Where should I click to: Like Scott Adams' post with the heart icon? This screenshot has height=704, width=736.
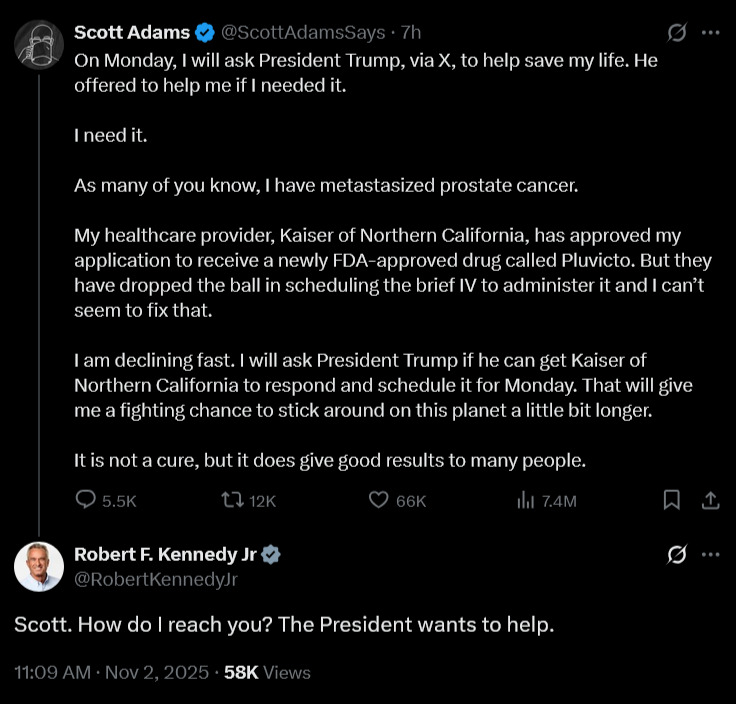pyautogui.click(x=379, y=500)
